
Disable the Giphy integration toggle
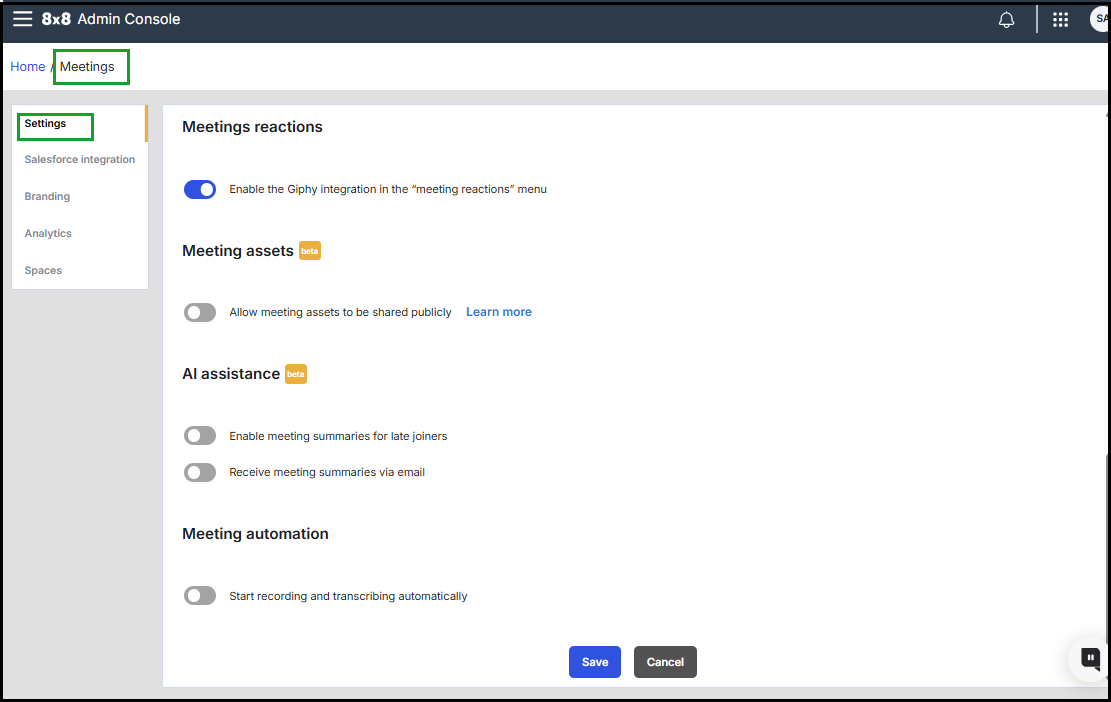(200, 189)
